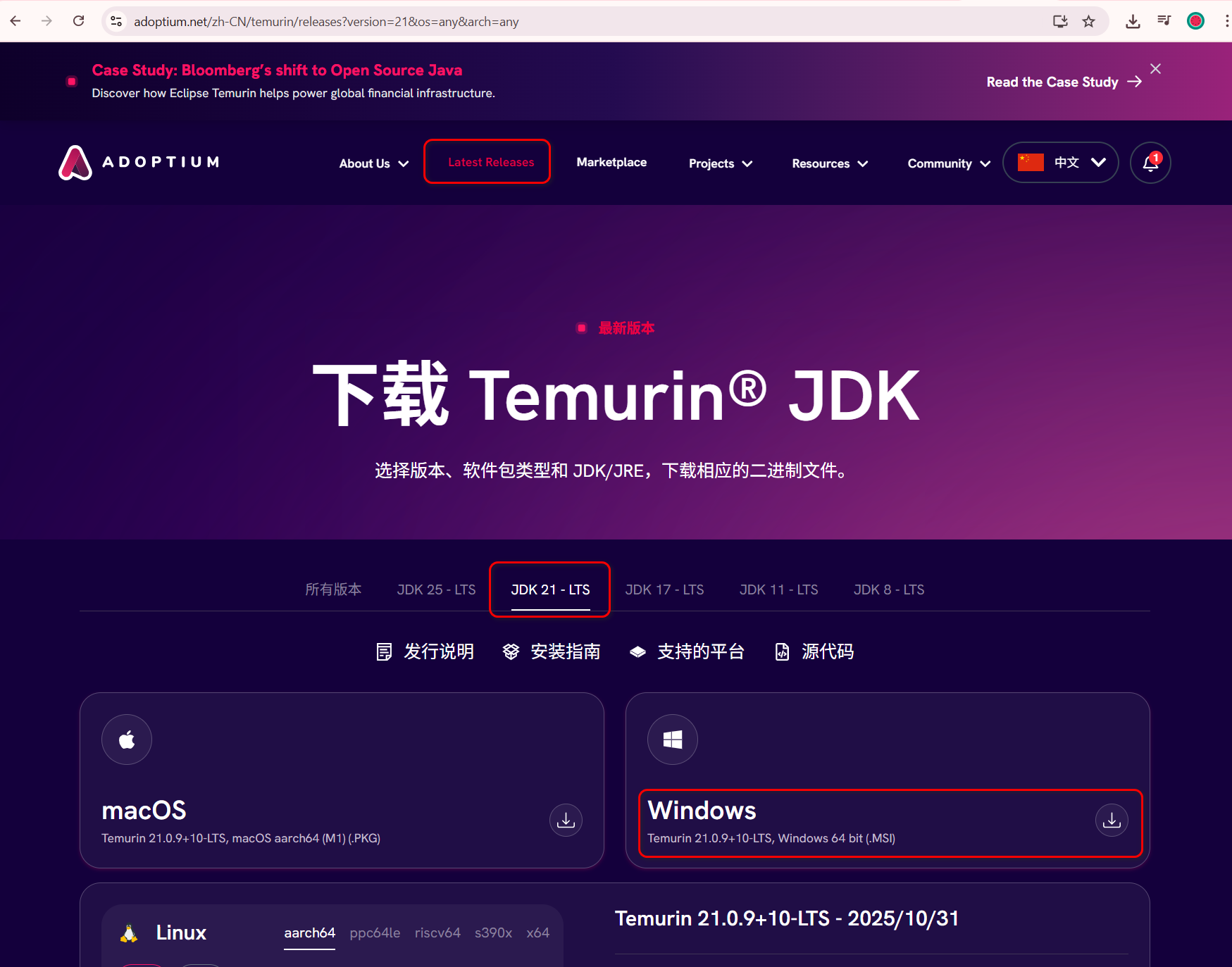Choose the s390x Linux architecture tab
The height and width of the screenshot is (967, 1232).
point(493,932)
